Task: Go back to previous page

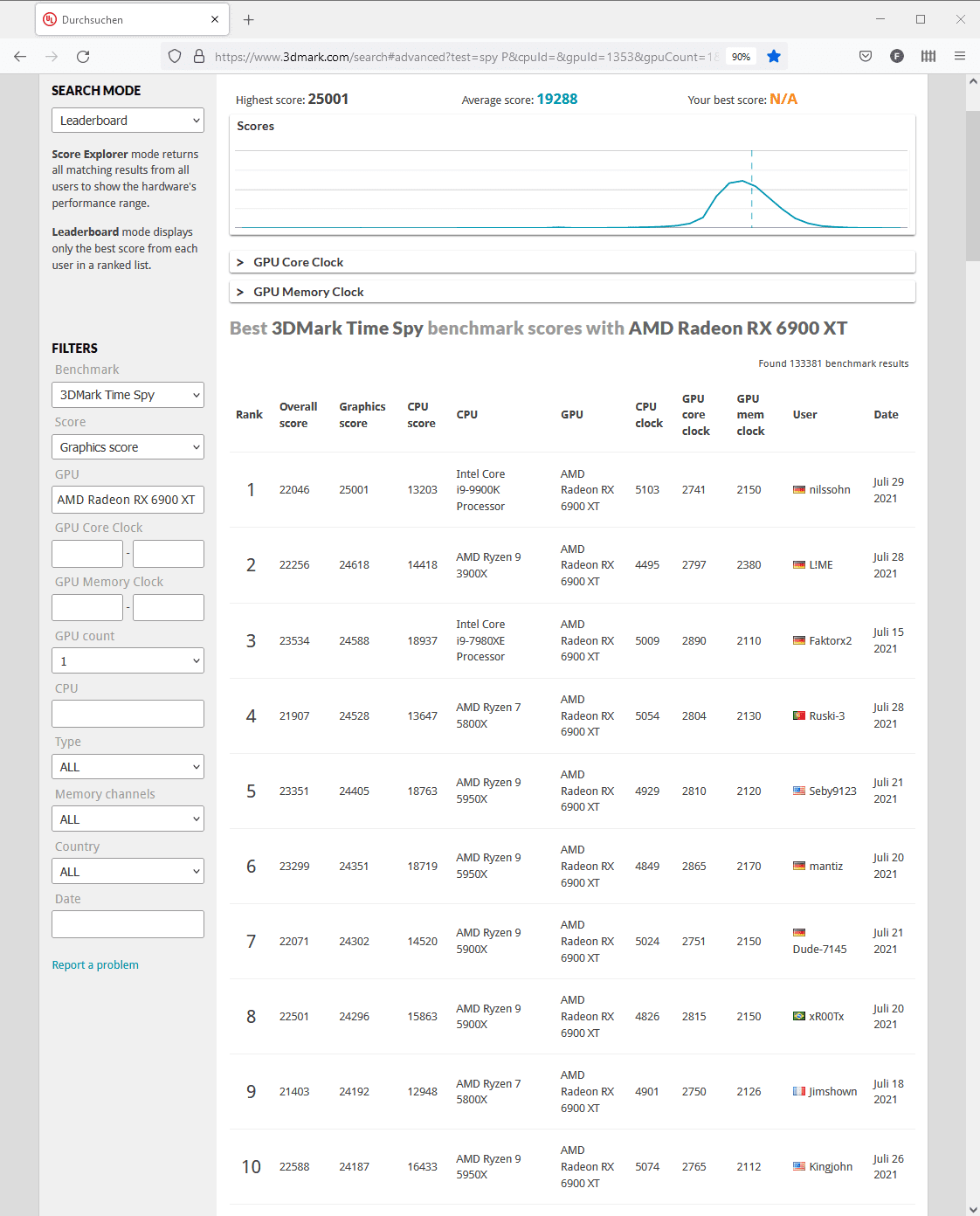Action: click(x=20, y=57)
